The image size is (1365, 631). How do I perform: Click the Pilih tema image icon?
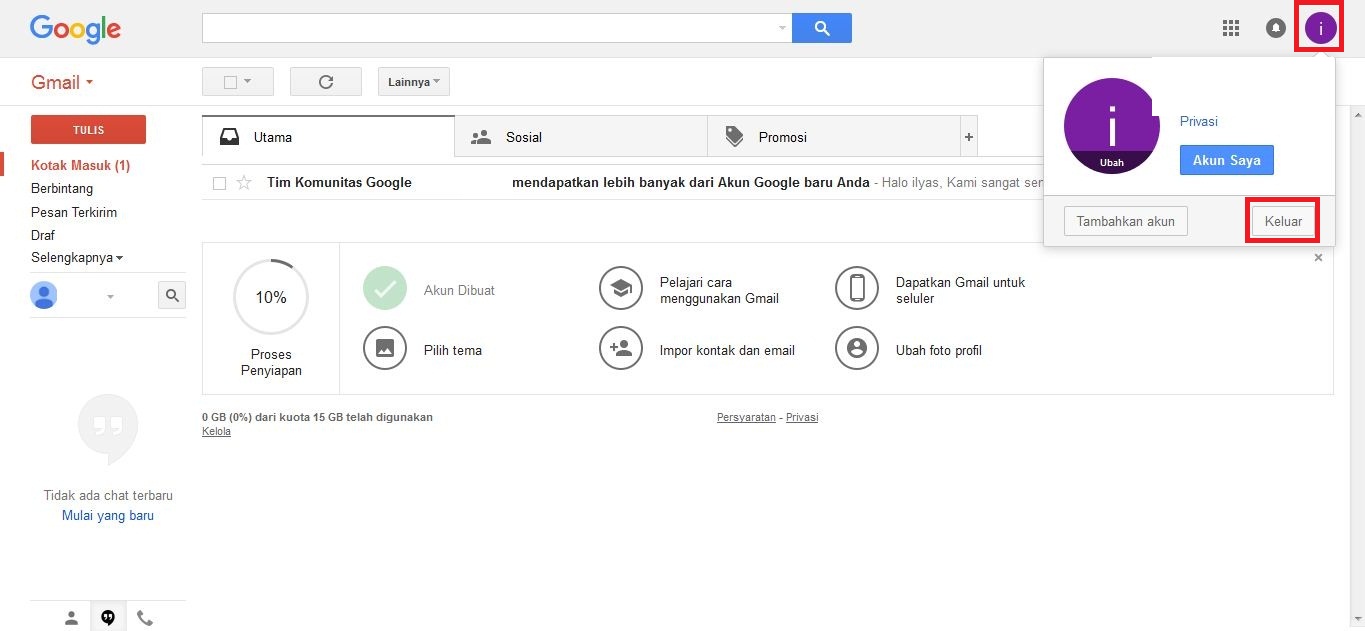385,349
